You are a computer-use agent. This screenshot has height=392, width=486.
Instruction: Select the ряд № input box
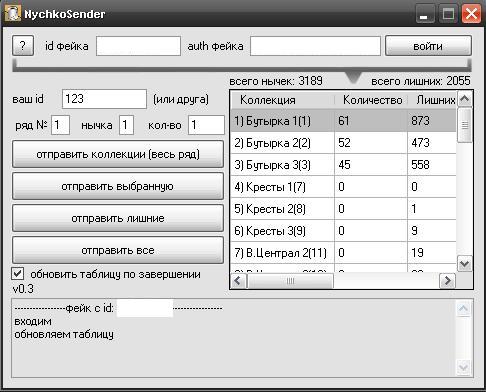[x=60, y=125]
